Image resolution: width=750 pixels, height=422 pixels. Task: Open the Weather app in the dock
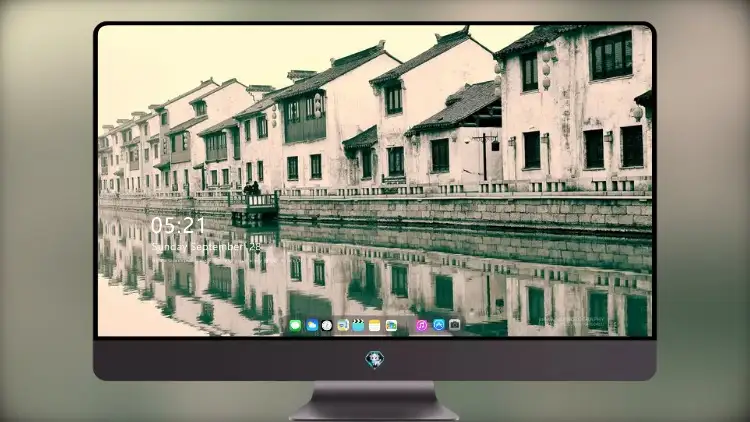[311, 326]
